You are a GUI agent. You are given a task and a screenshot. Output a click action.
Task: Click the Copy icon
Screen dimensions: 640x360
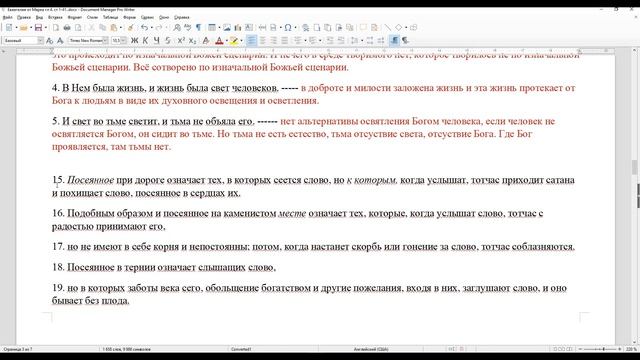[x=102, y=28]
